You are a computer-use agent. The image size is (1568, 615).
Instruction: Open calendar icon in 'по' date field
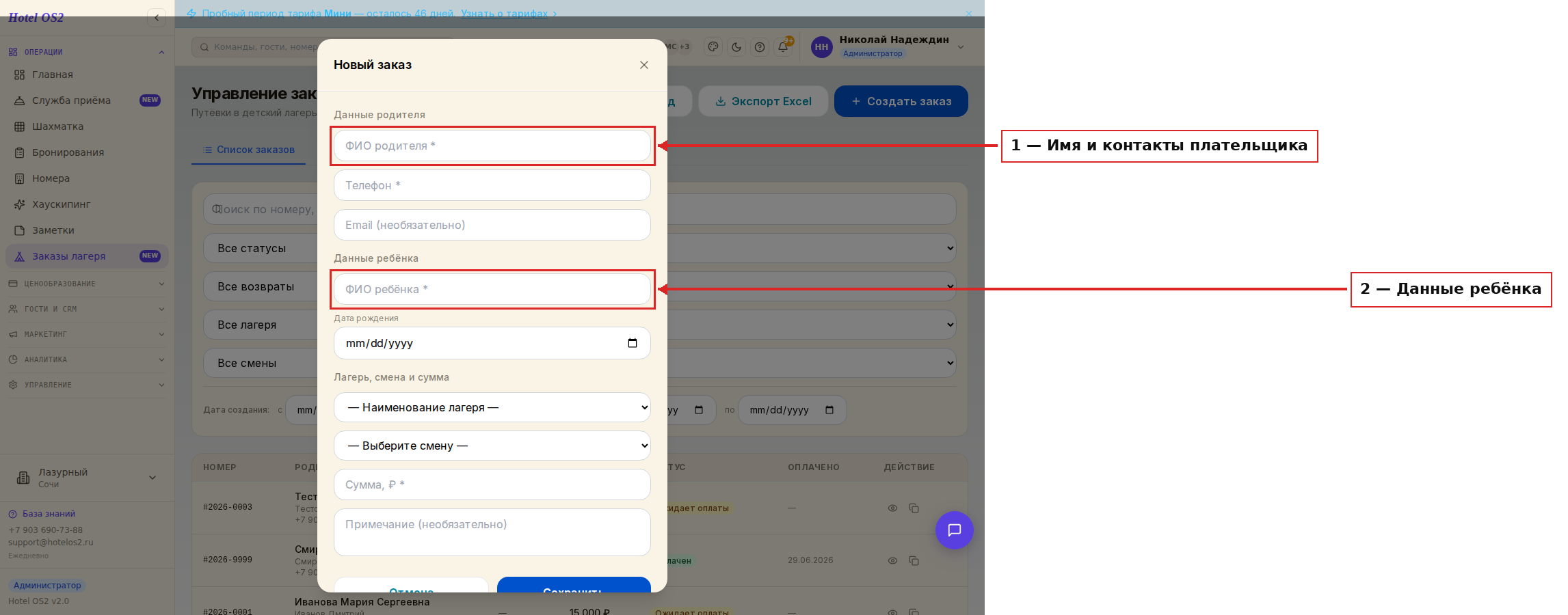[829, 410]
